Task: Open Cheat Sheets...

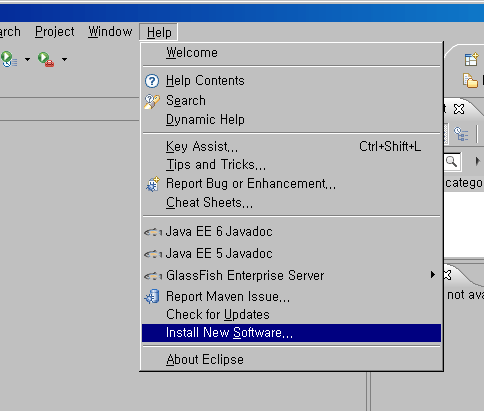Action: click(x=291, y=203)
